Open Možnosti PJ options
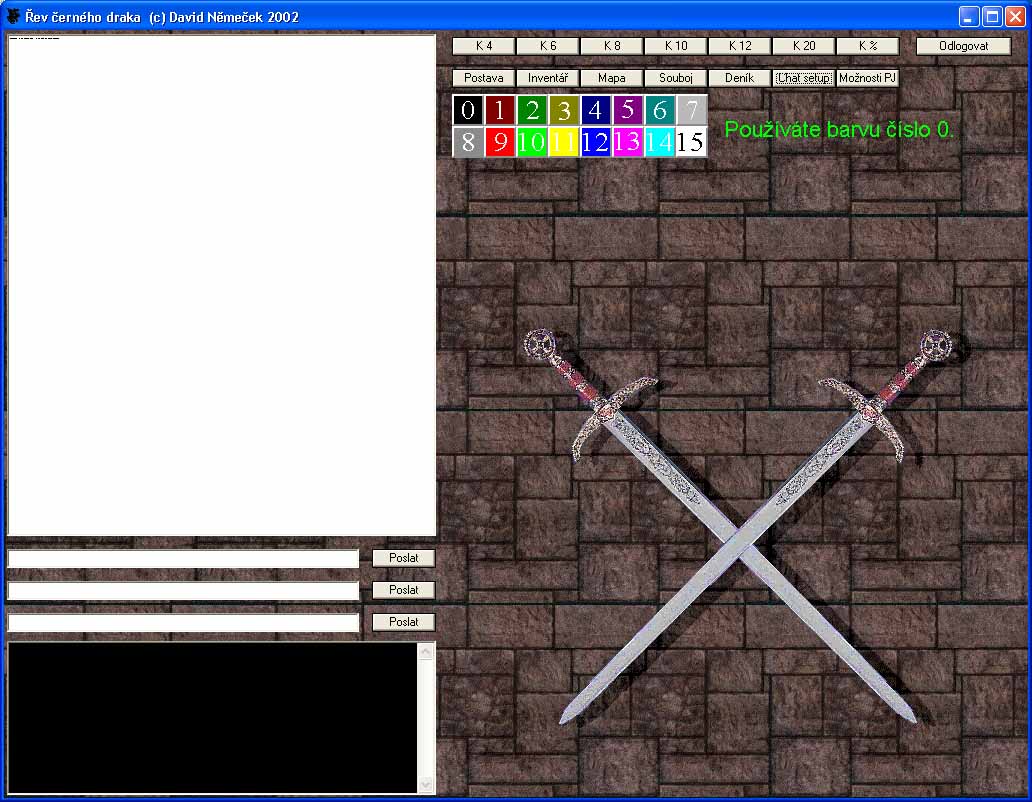 coord(867,78)
